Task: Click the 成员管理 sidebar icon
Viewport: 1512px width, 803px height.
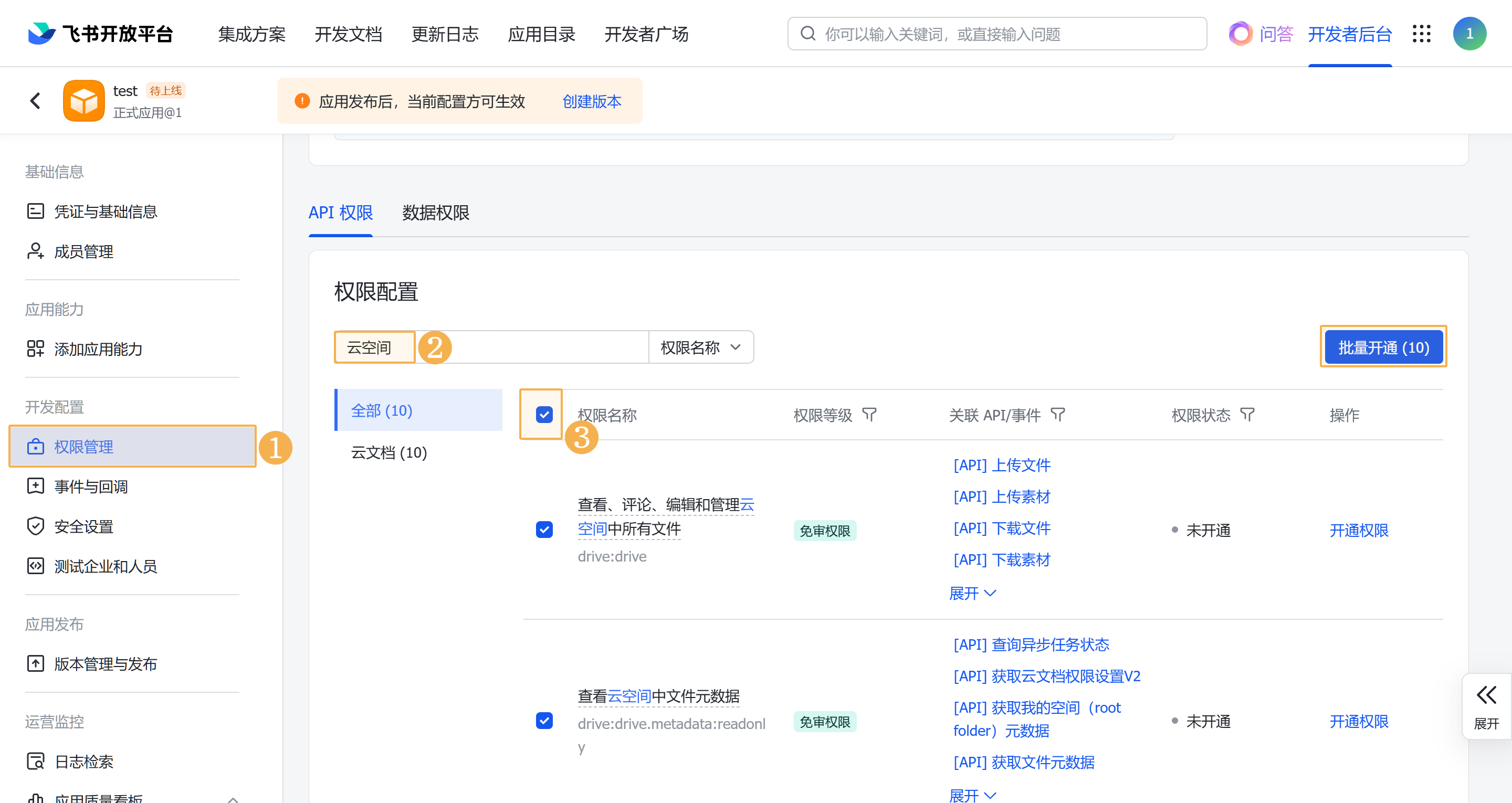Action: (35, 251)
